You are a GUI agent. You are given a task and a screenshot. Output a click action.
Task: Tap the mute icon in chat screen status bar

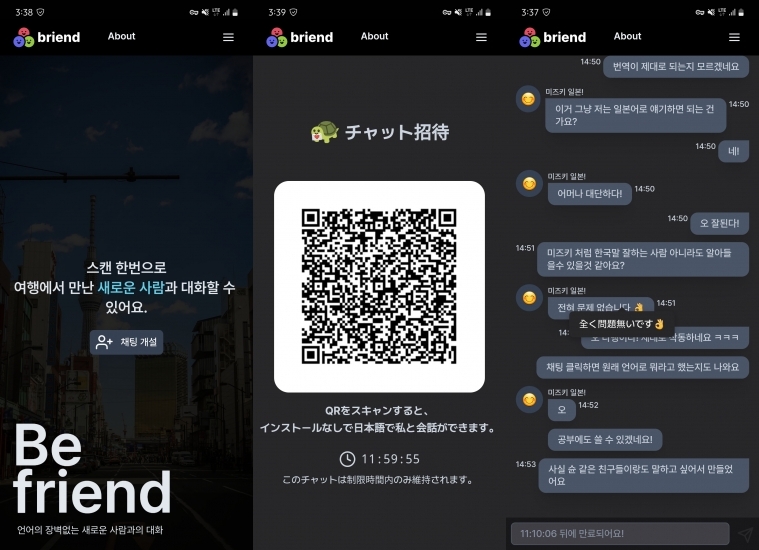pyautogui.click(x=711, y=13)
